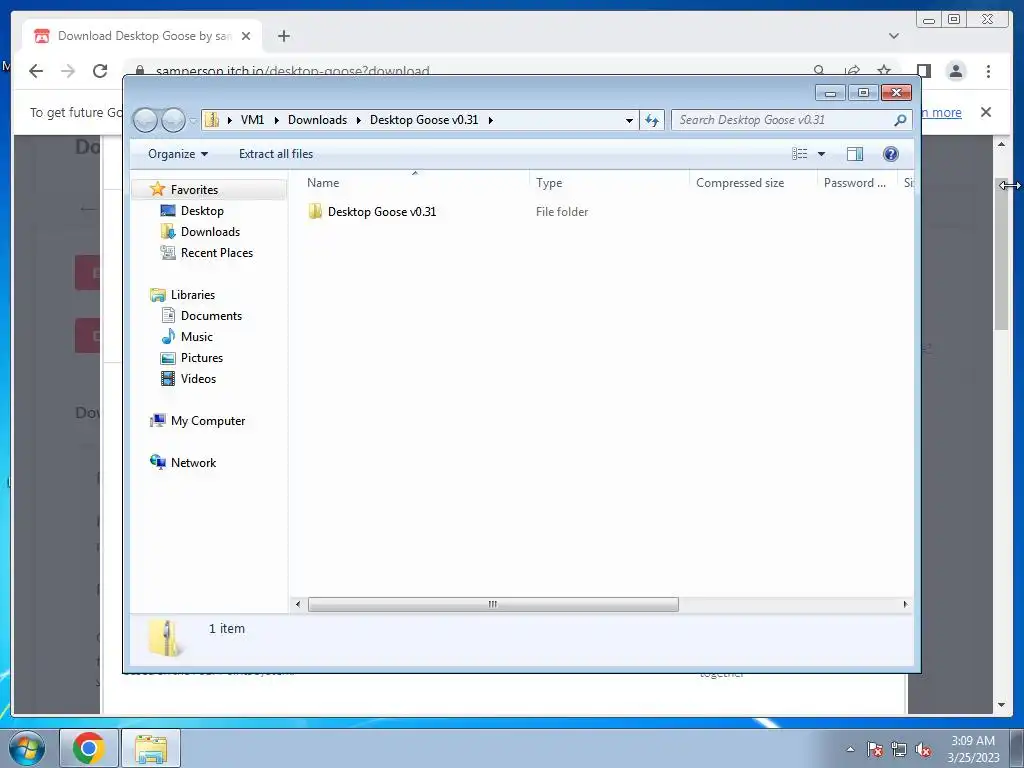Click the 1 item status text
This screenshot has width=1024, height=768.
click(227, 629)
